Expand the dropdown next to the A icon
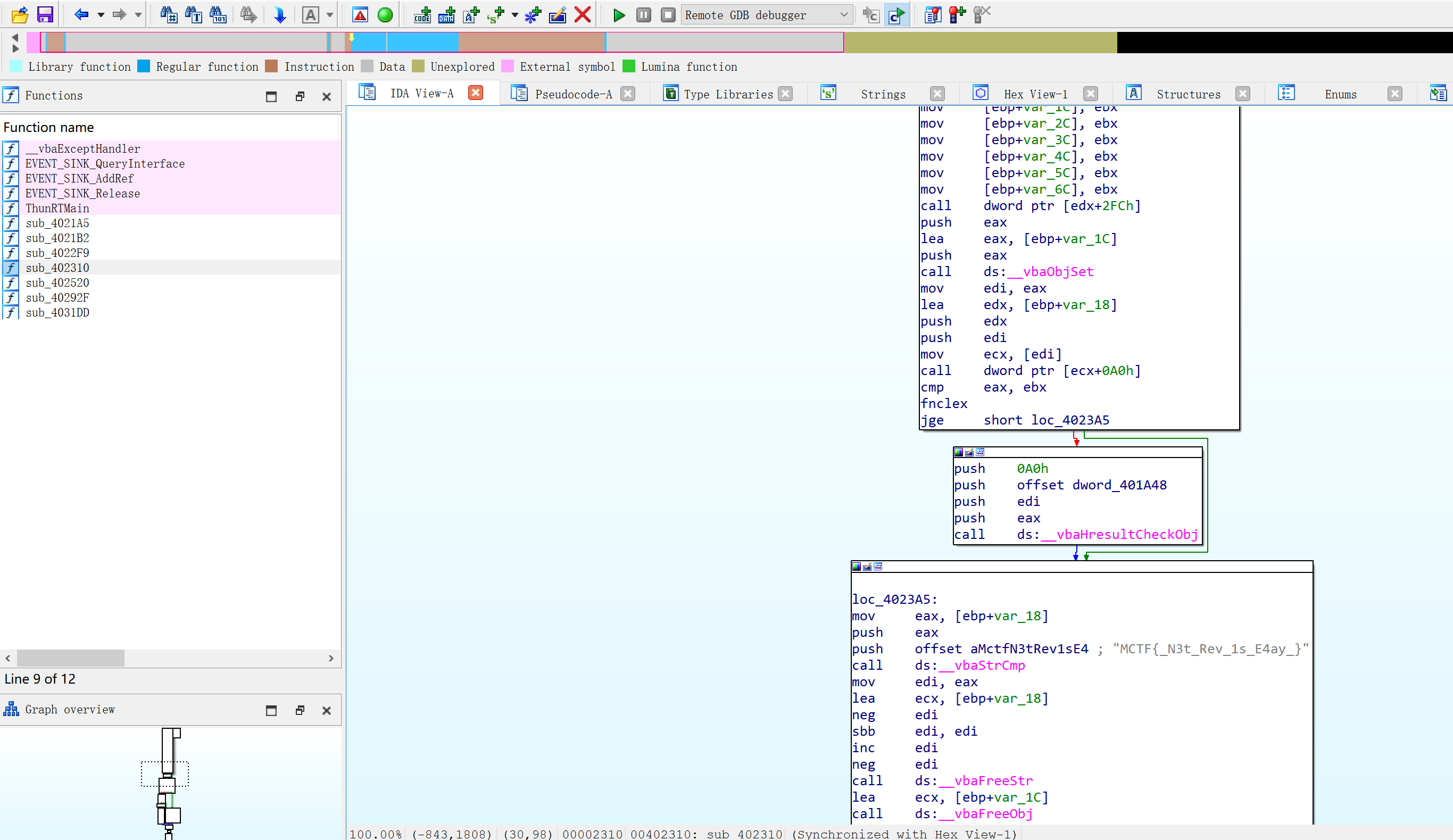This screenshot has height=840, width=1453. coord(330,14)
